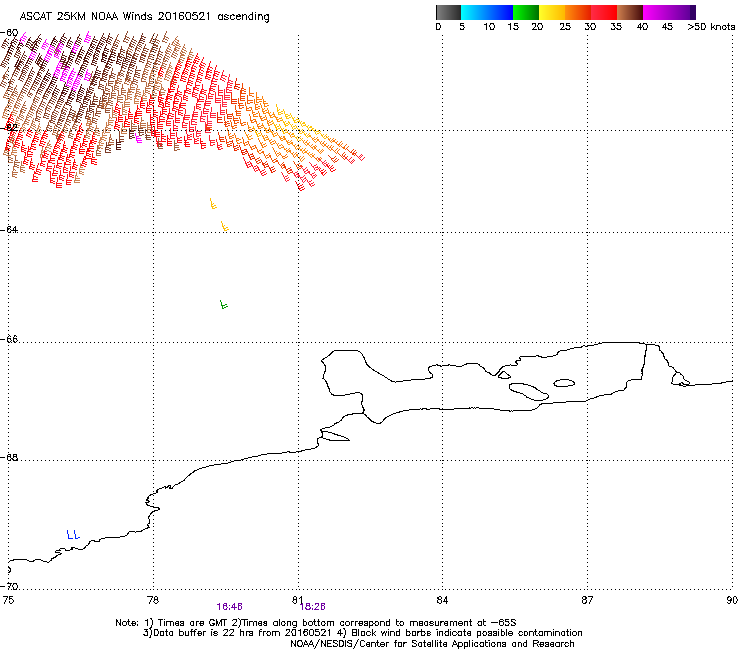Screen dimensions: 740x650
Task: Click the 'Data buffer is 22 hrs' note line
Action: [362, 633]
